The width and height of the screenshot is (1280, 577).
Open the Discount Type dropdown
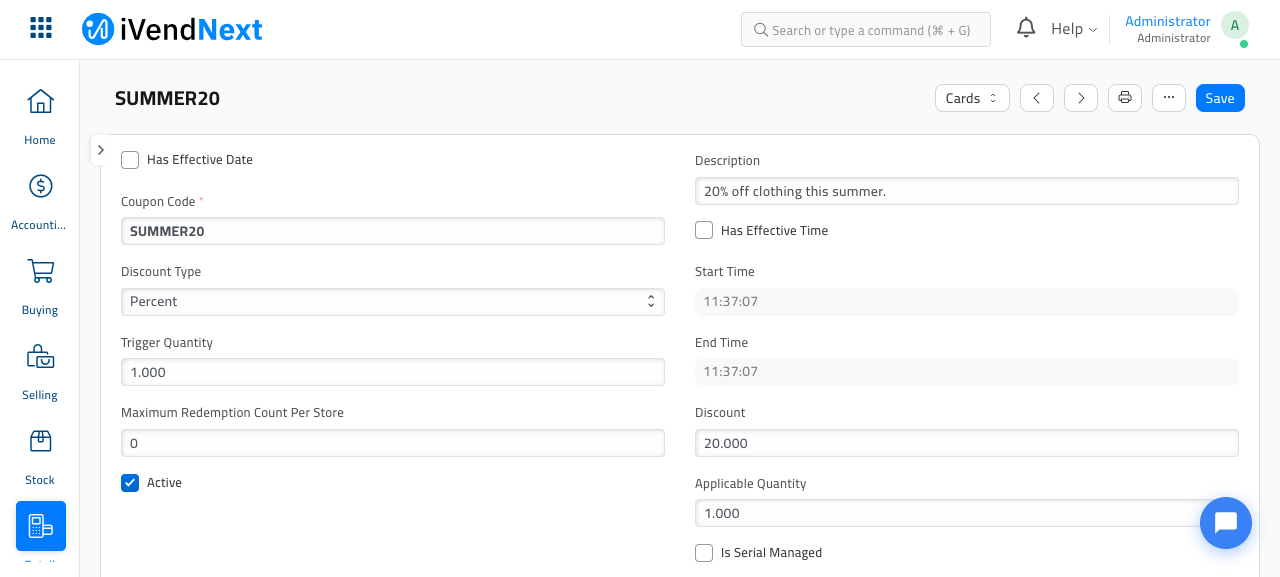[x=393, y=302]
